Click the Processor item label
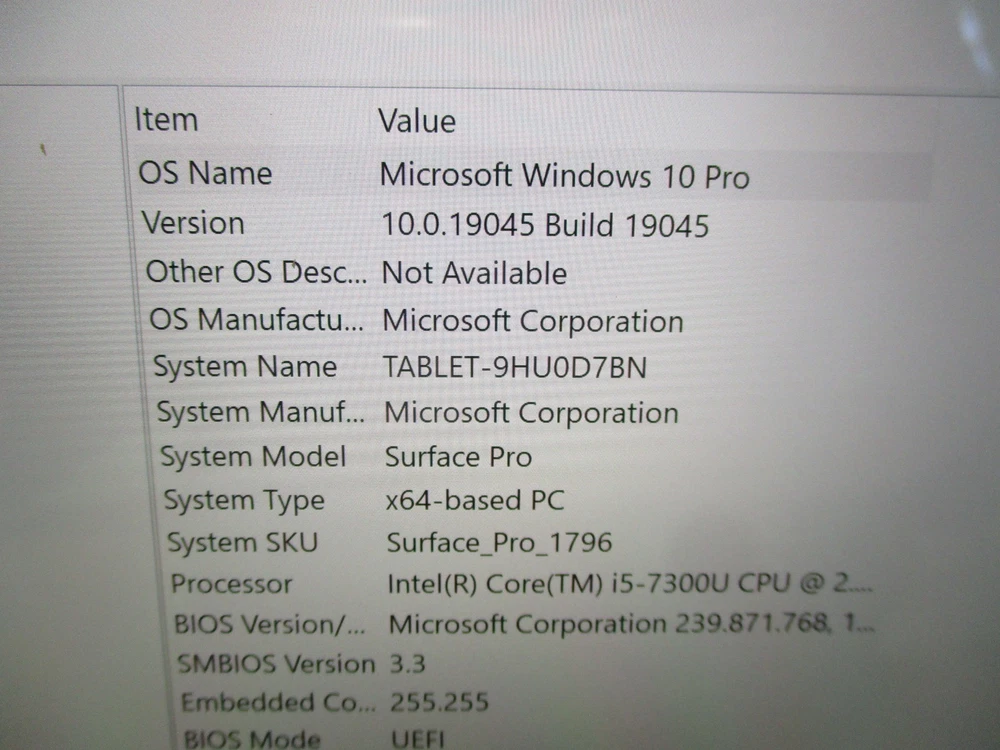1000x750 pixels. point(231,584)
